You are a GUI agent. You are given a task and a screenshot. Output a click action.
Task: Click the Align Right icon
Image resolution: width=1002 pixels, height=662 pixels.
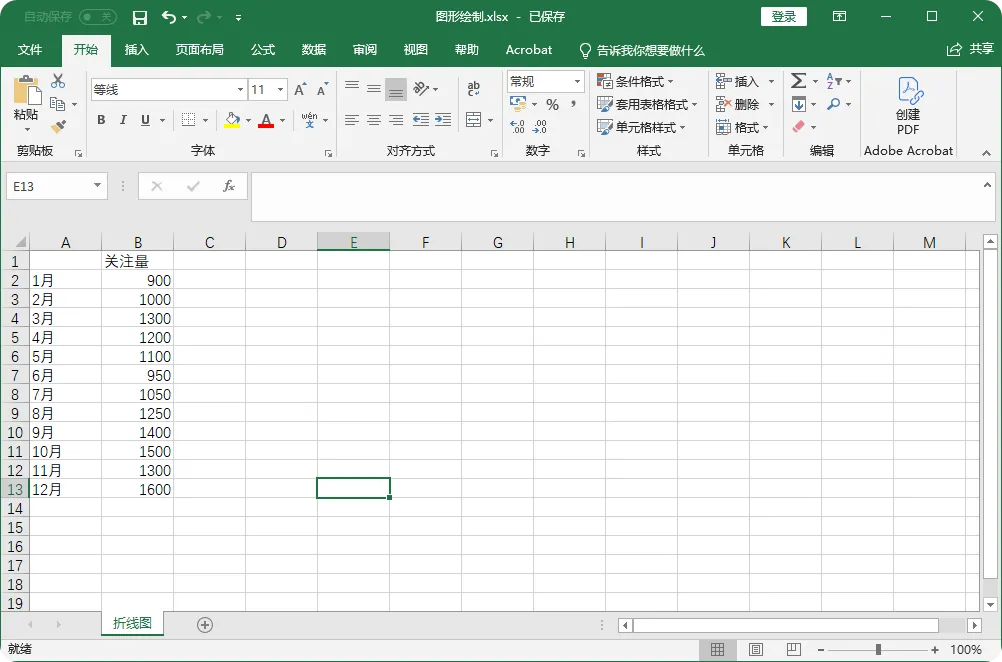tap(396, 120)
